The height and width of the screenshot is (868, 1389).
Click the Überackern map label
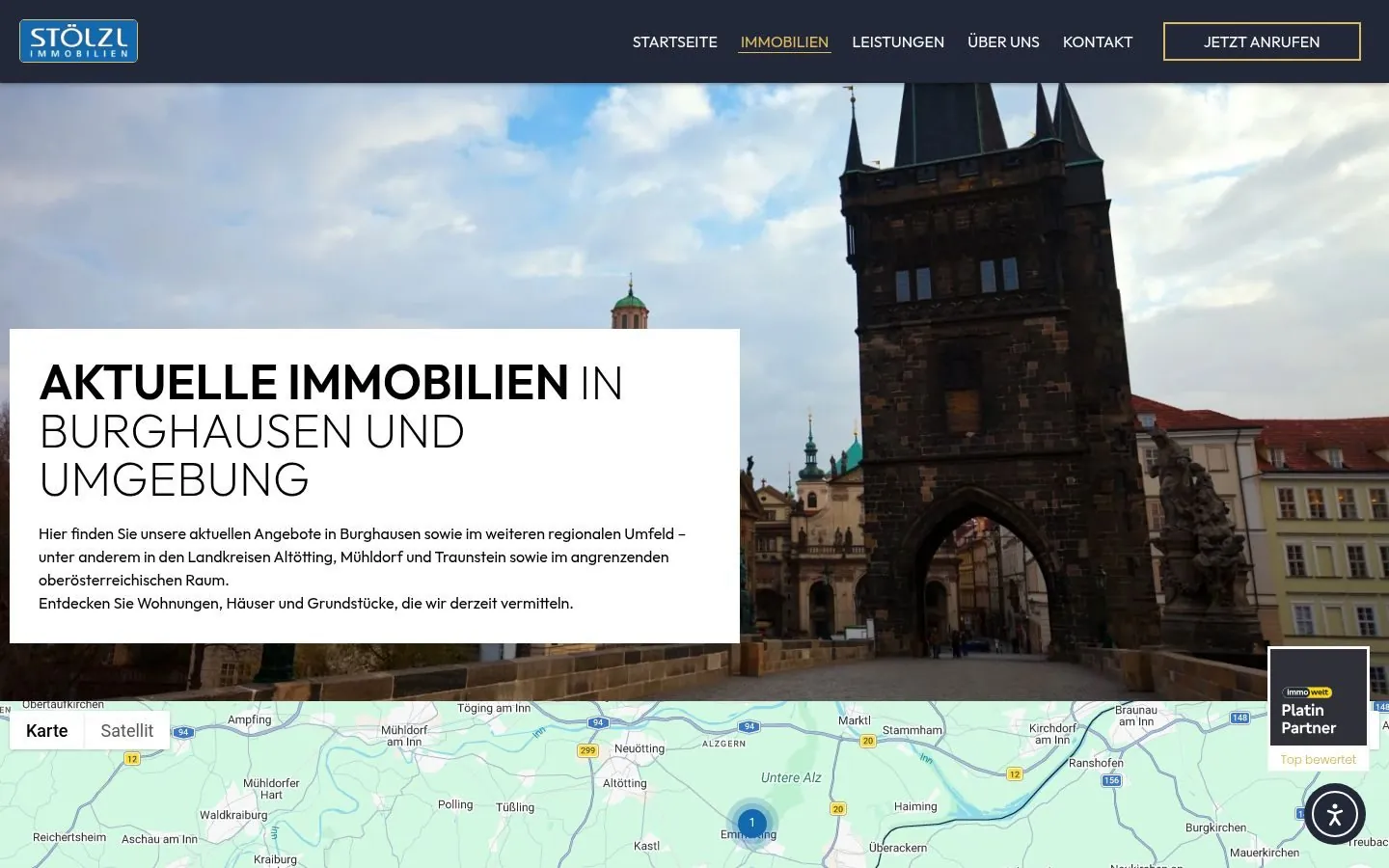coord(898,848)
